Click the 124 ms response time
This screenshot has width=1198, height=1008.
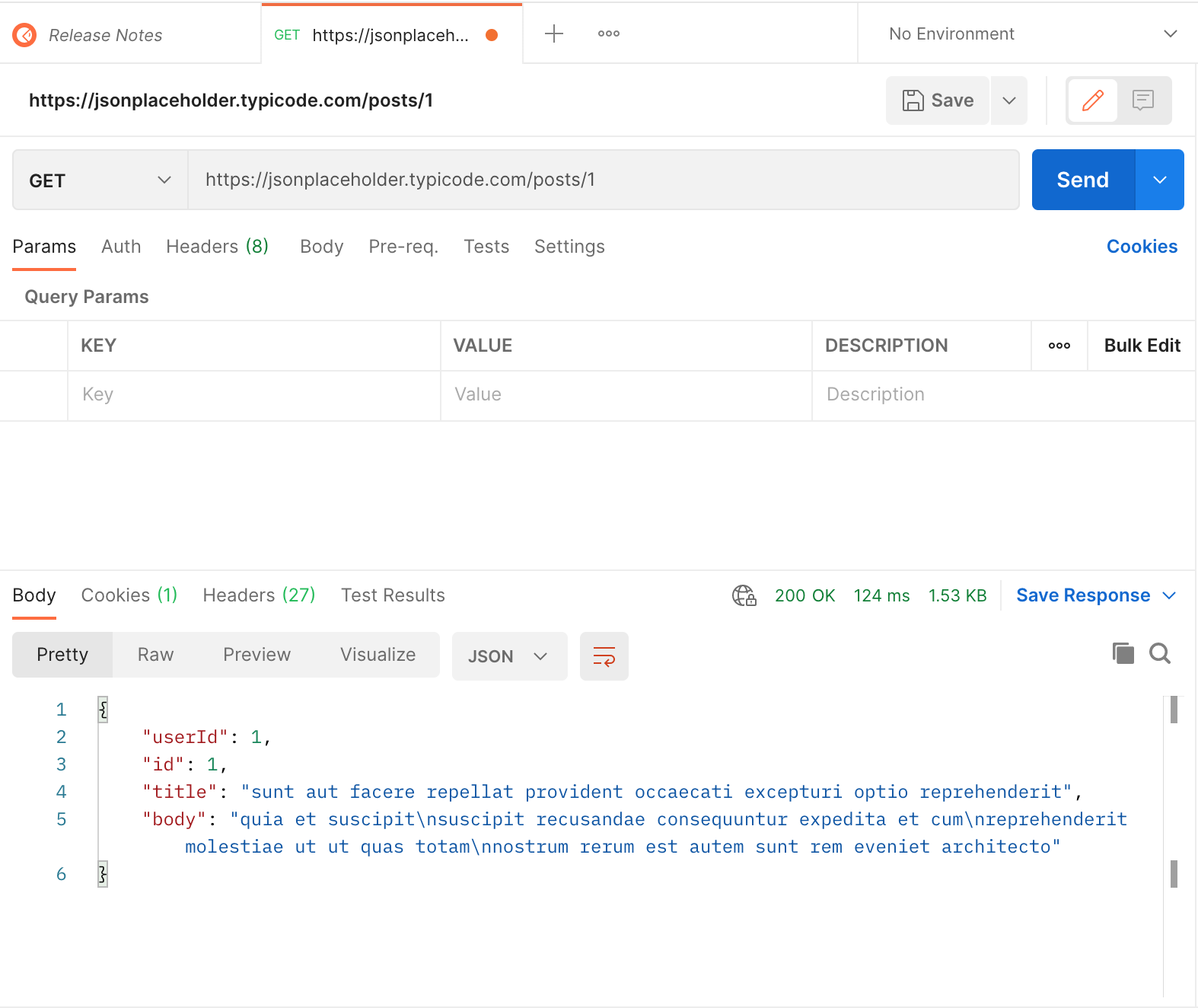(x=881, y=595)
